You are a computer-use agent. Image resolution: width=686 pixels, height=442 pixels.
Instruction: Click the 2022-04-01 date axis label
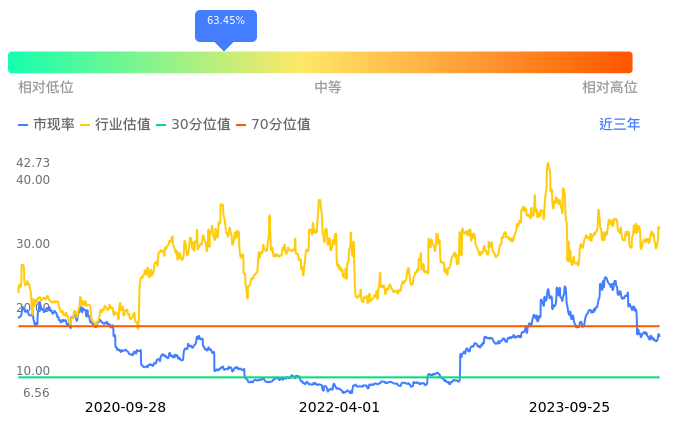coord(340,408)
